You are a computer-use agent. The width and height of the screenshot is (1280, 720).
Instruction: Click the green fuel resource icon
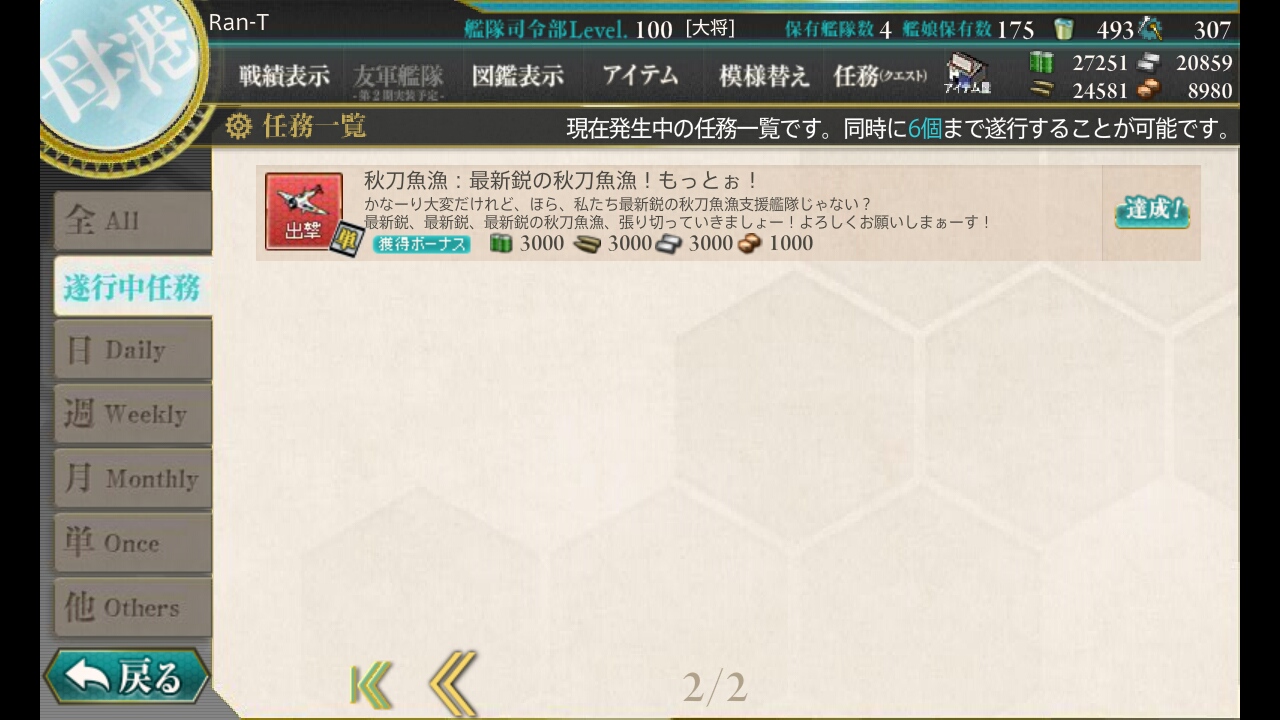click(x=1042, y=63)
